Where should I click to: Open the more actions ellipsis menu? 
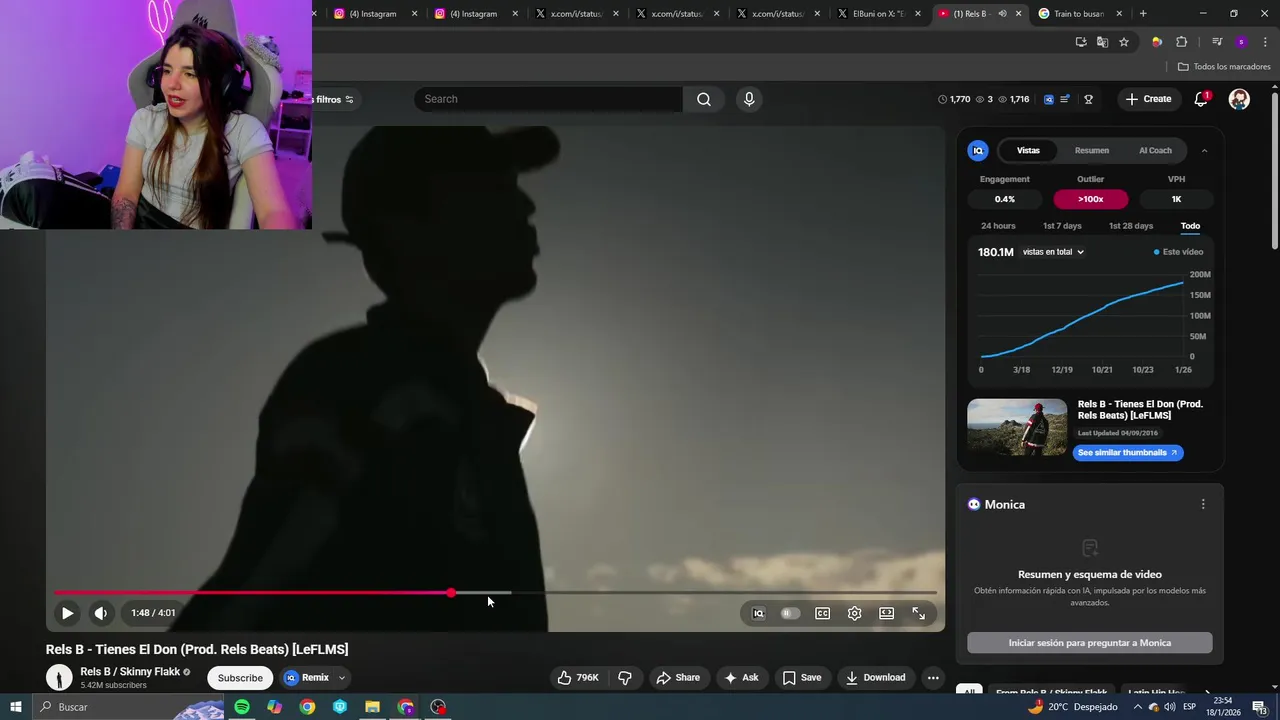click(933, 678)
